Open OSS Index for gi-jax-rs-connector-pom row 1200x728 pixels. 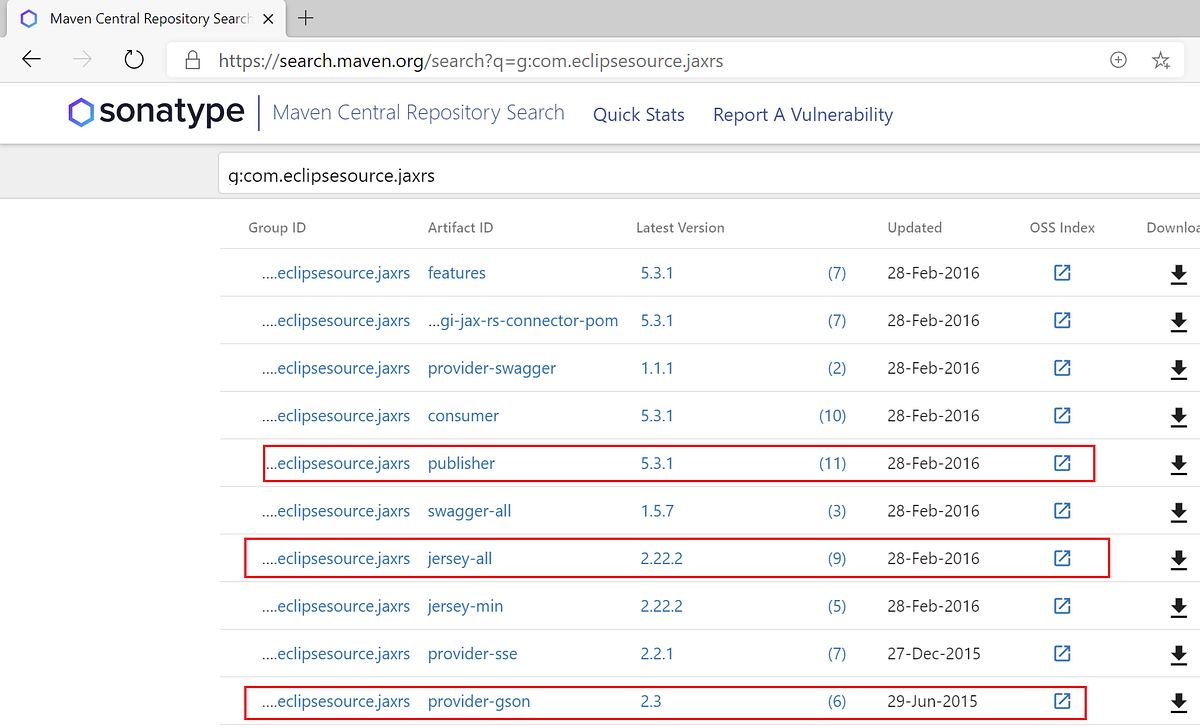[1062, 320]
